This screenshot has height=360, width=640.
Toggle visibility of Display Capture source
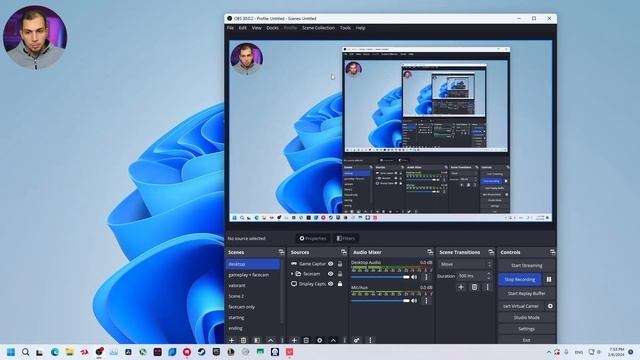pos(331,284)
